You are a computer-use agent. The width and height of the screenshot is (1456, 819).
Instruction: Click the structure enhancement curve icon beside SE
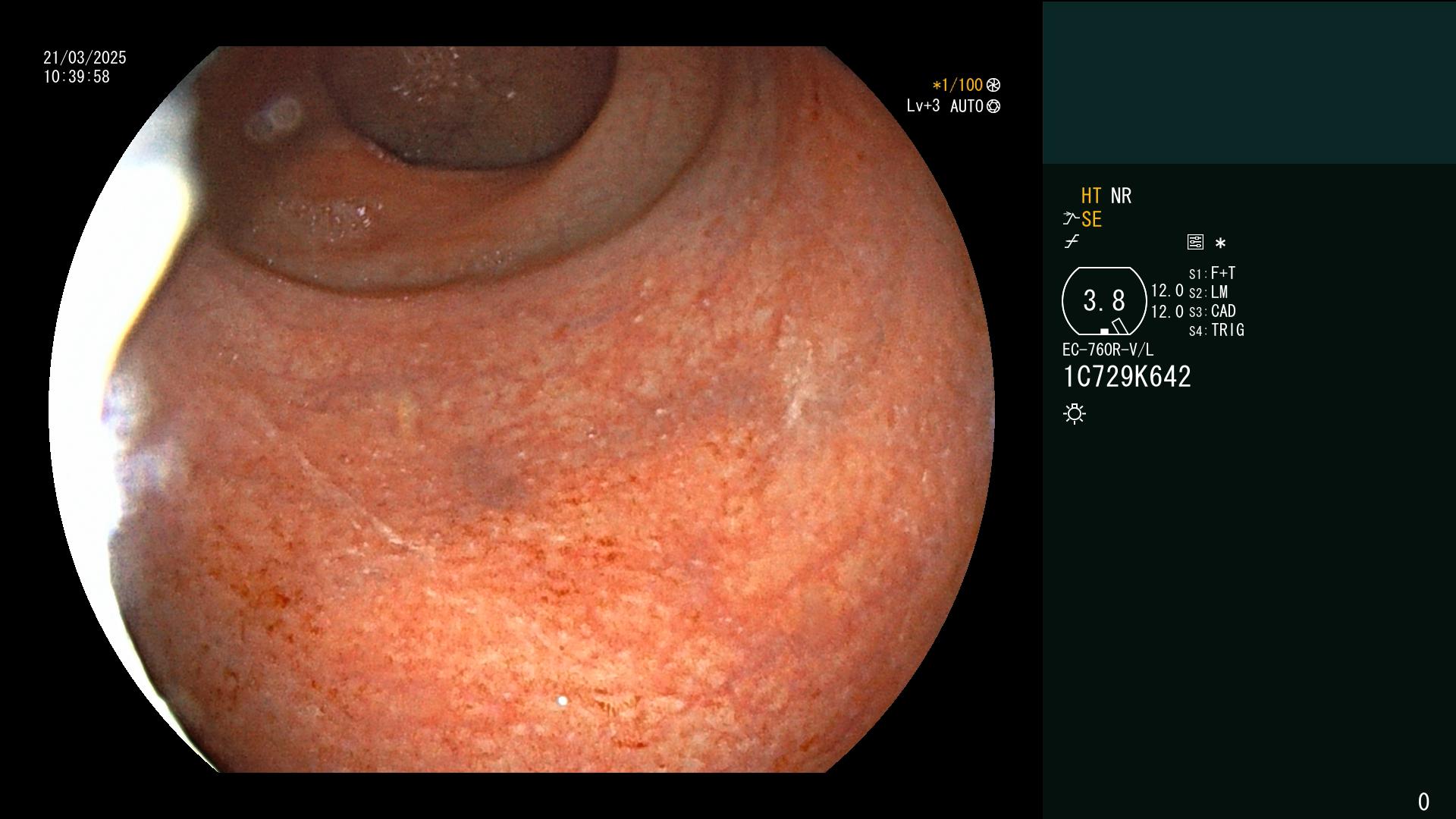(1071, 219)
